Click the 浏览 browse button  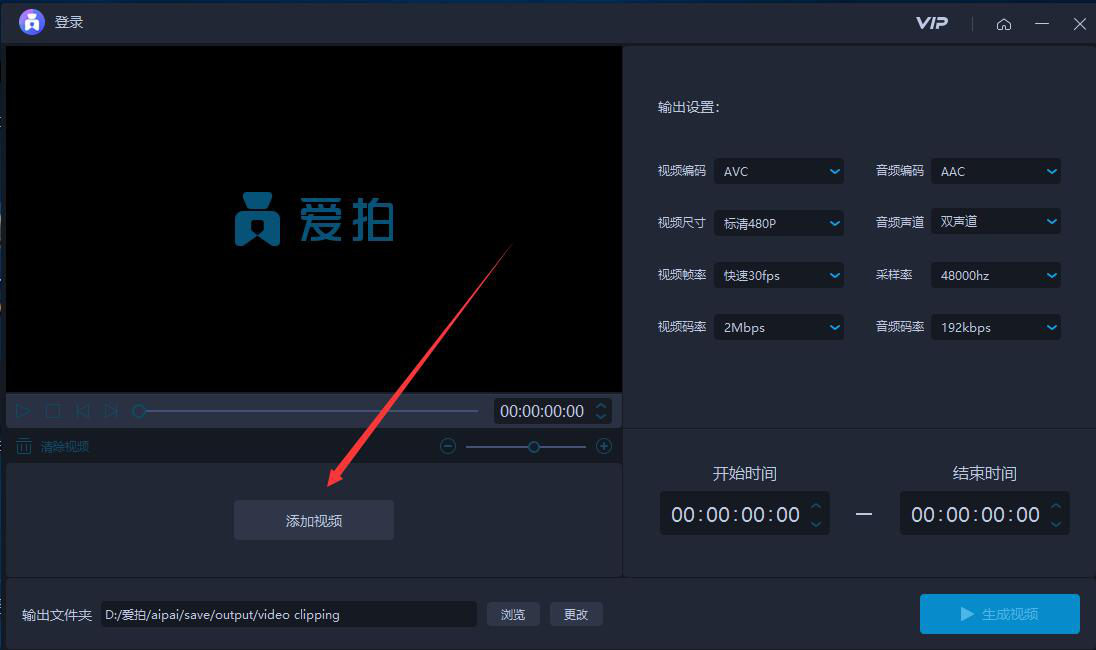coord(513,614)
